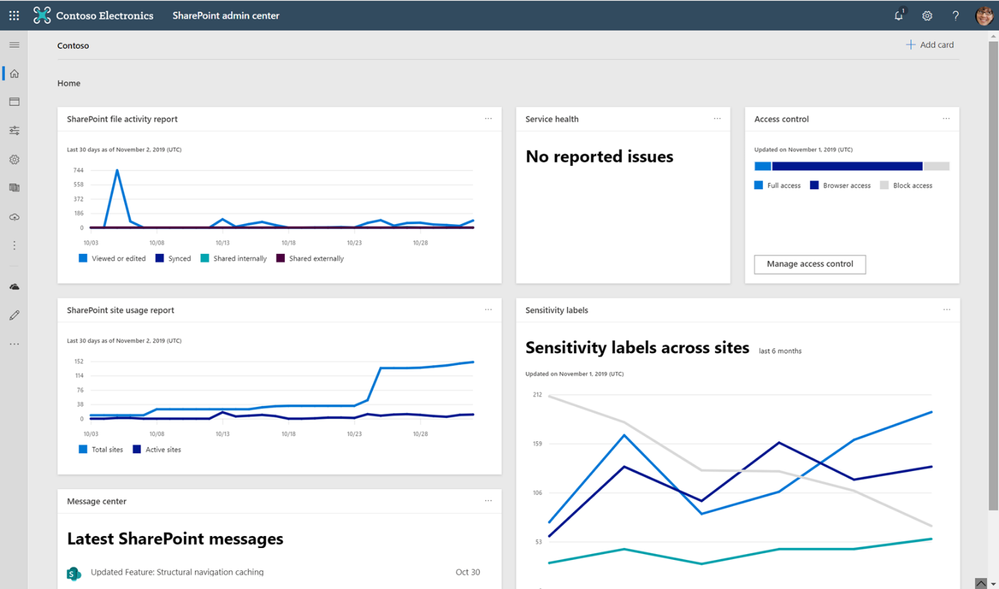Open the Sites icon in sidebar
The image size is (999, 589).
click(14, 102)
